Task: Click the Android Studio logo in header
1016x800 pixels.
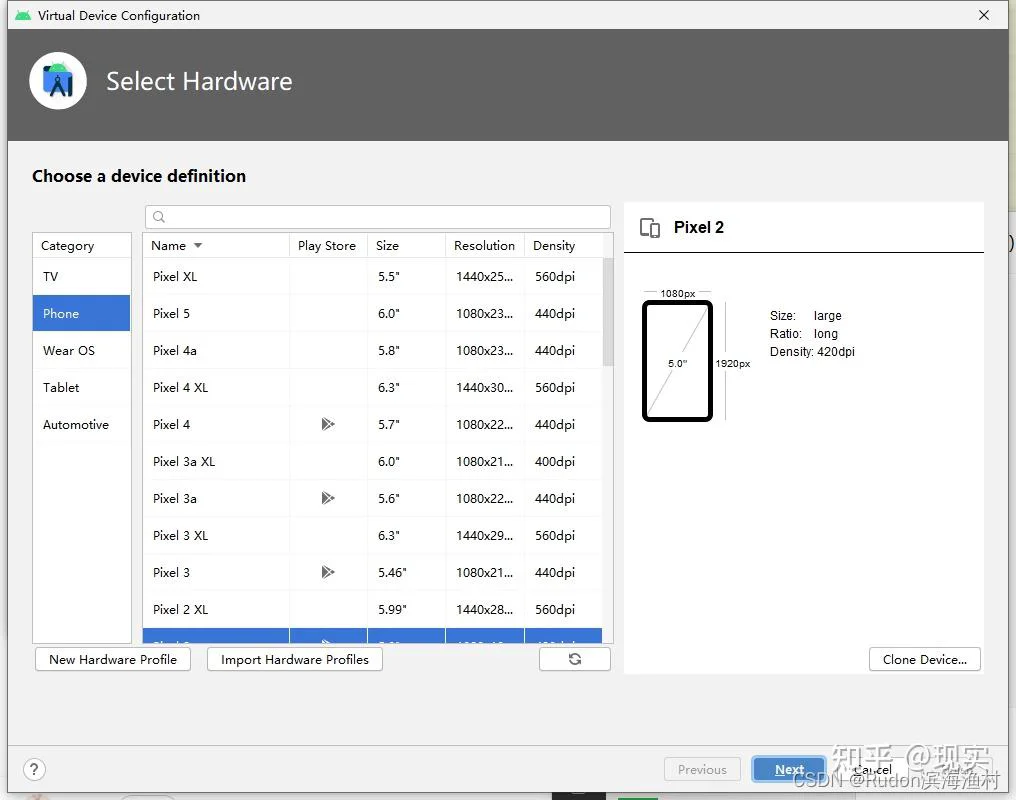Action: 58,81
